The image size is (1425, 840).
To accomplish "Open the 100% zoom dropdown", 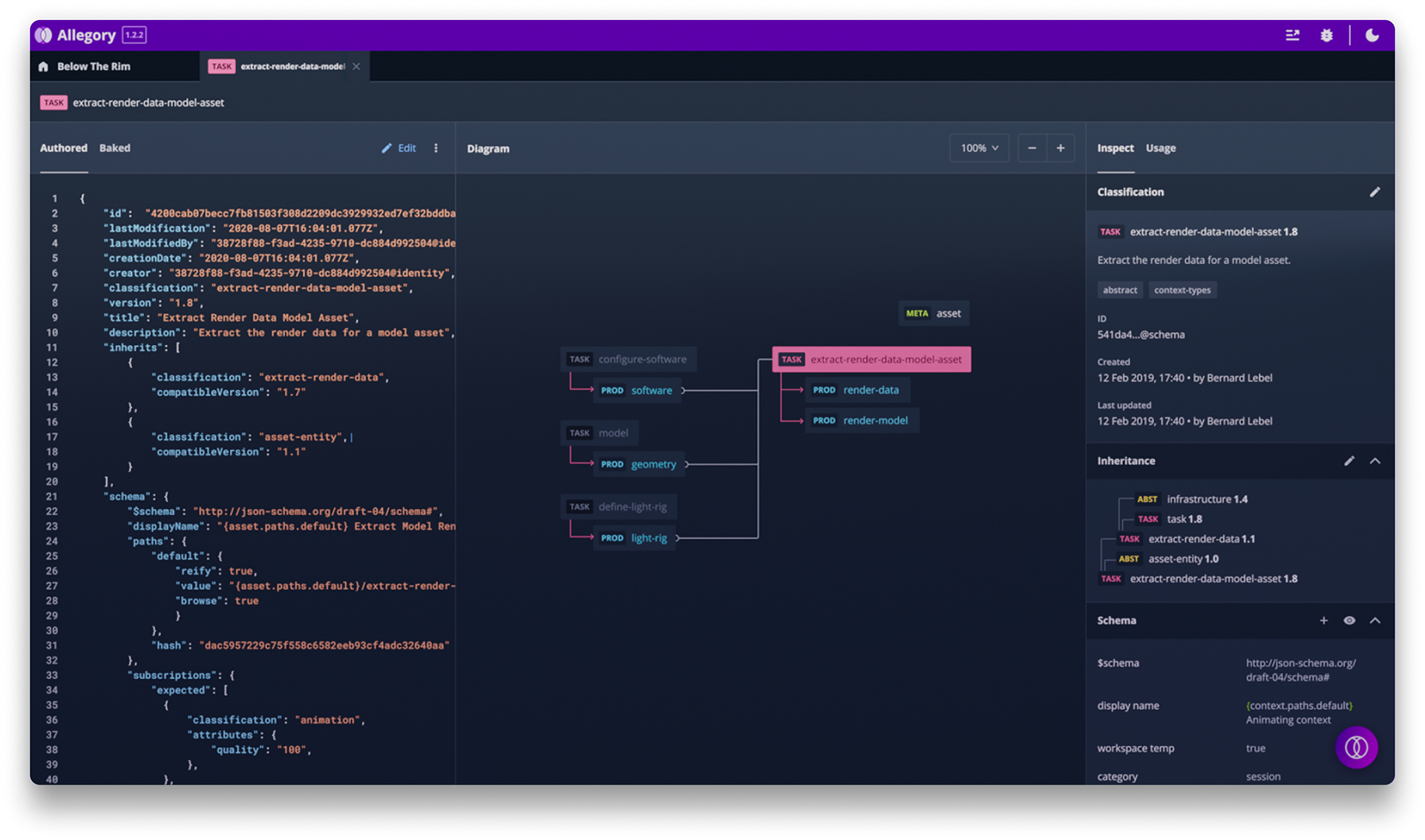I will click(x=979, y=148).
